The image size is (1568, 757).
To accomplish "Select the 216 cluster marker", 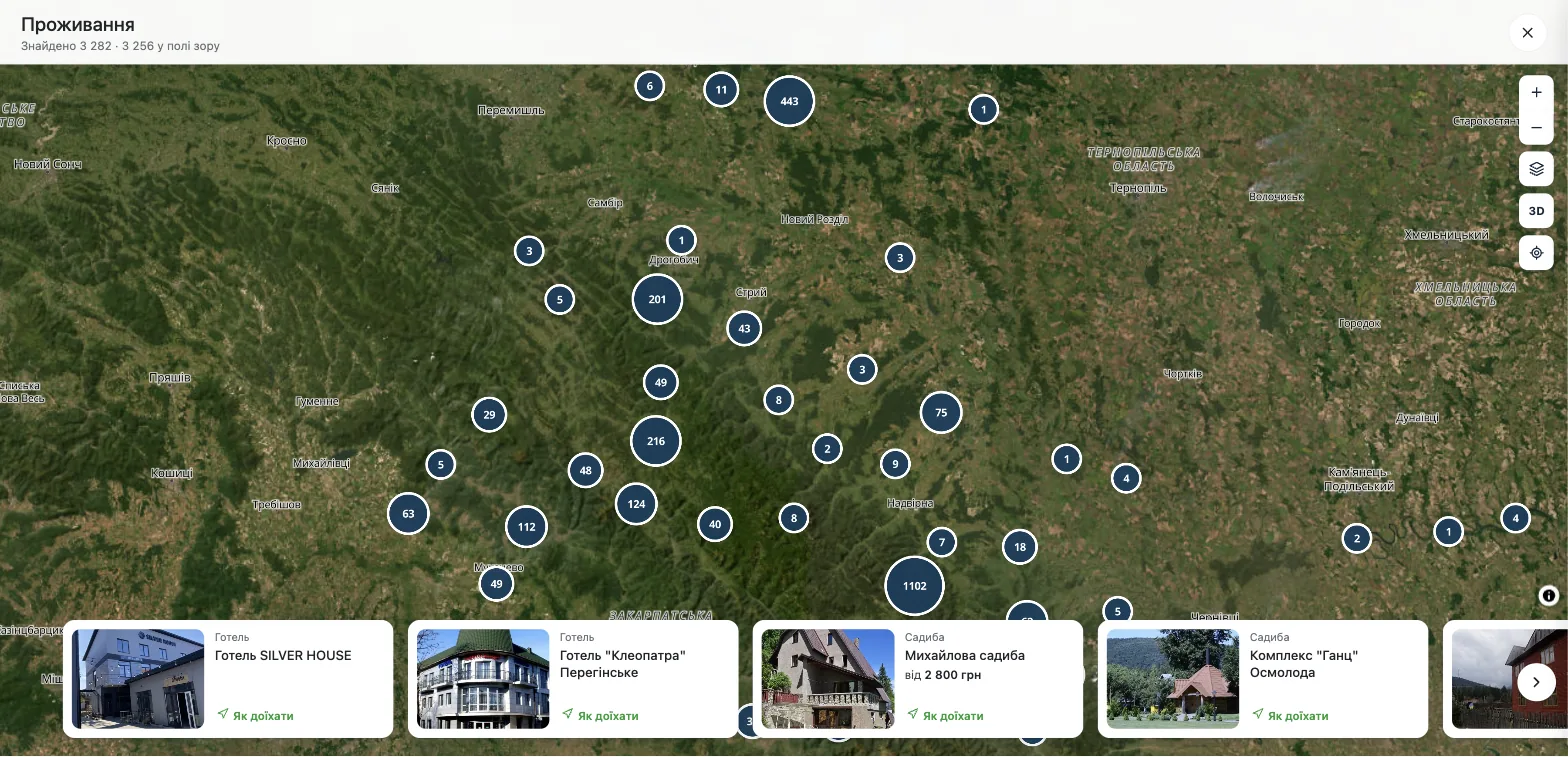I will 656,441.
